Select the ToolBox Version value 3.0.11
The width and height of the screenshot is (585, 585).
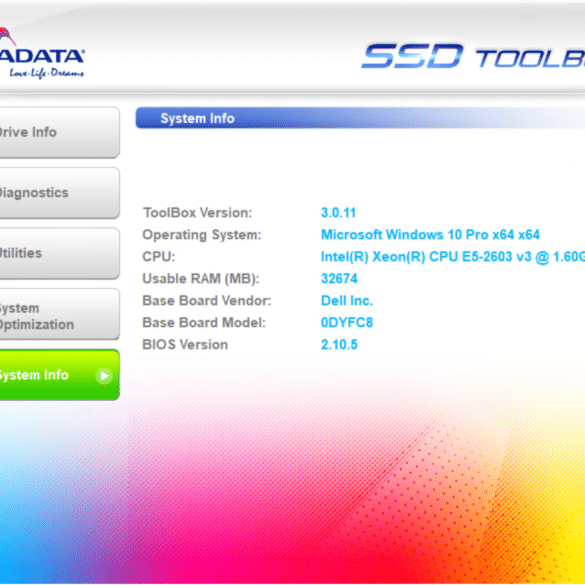[338, 213]
